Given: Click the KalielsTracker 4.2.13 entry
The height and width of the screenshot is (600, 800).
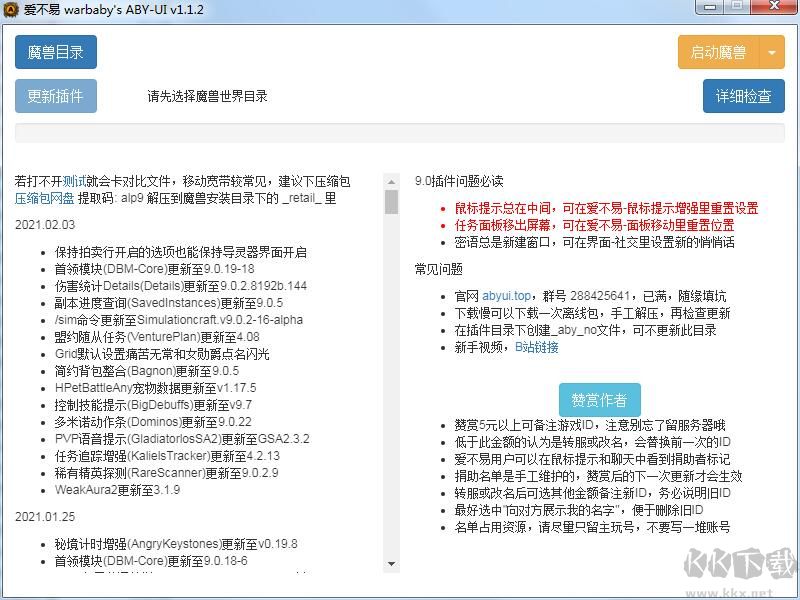Looking at the screenshot, I should pos(167,456).
